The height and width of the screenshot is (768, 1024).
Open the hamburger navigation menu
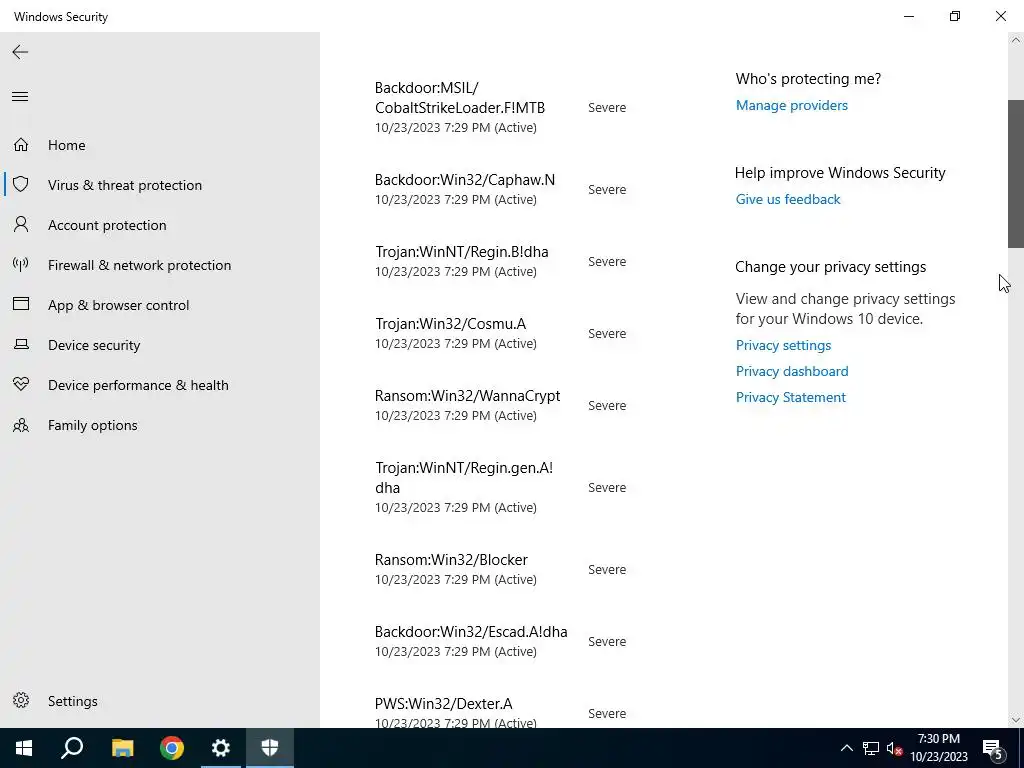click(20, 97)
